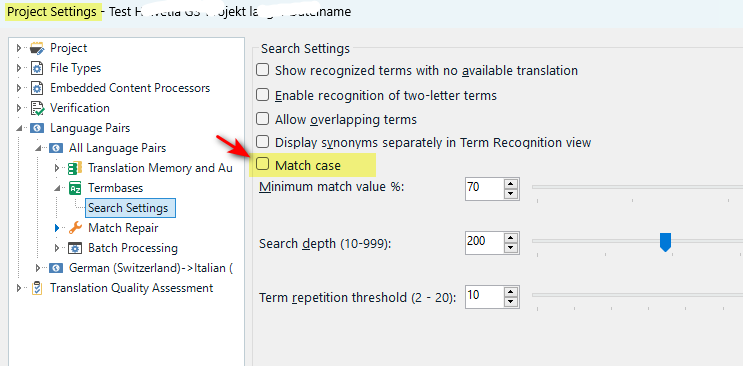The height and width of the screenshot is (366, 743).
Task: Increase Search depth with up arrow
Action: 510,238
